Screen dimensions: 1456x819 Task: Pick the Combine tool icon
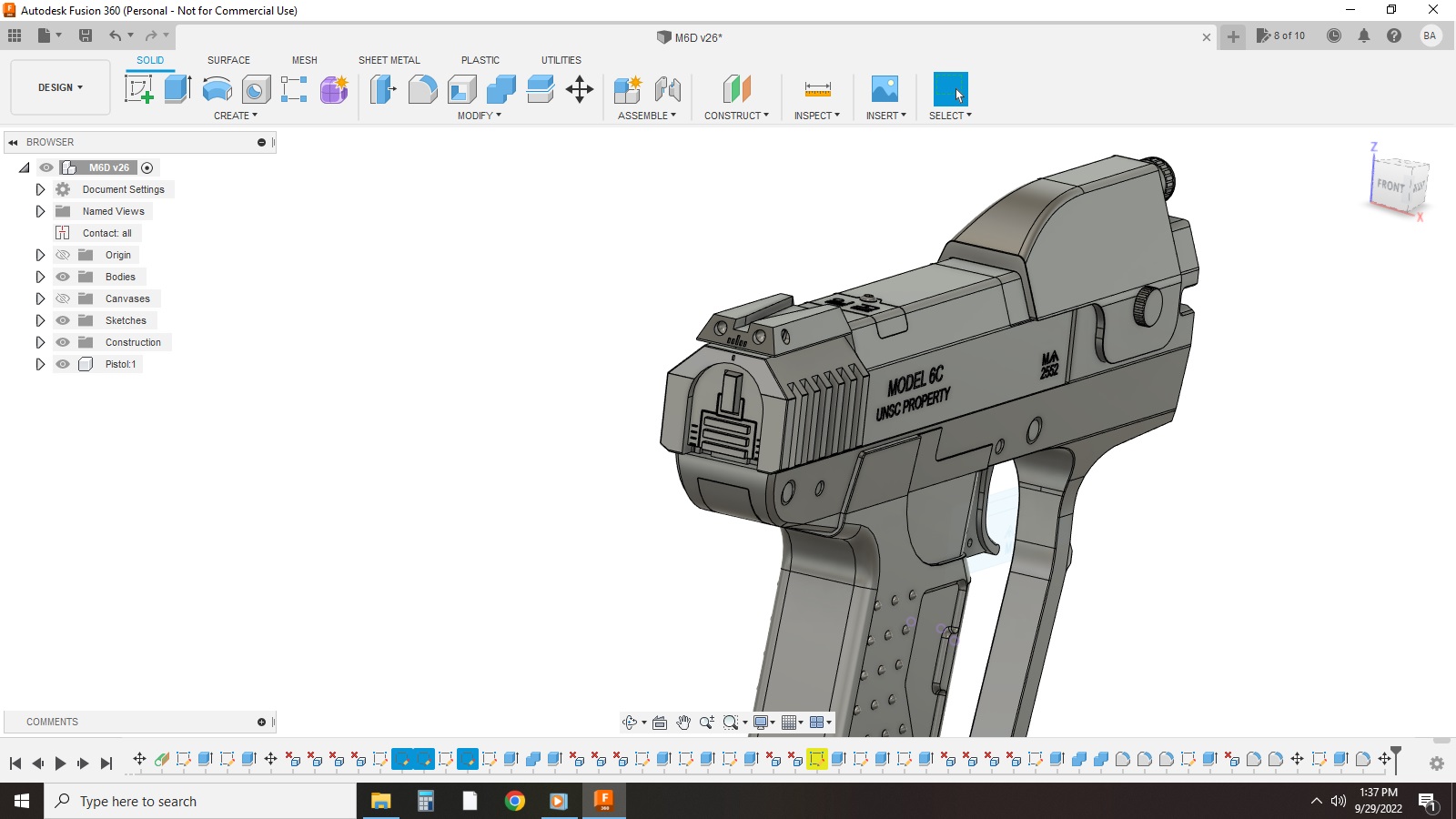500,89
